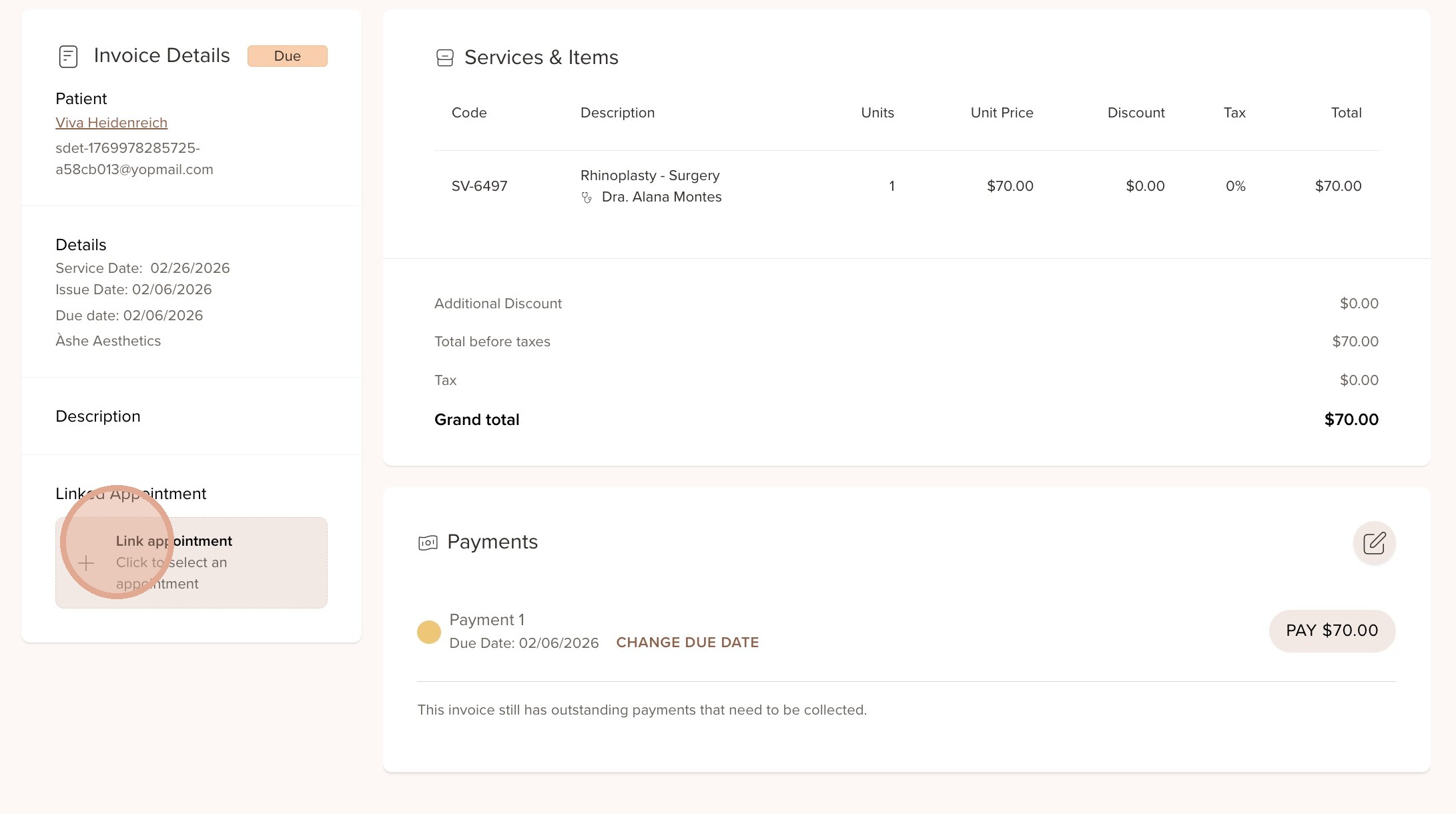Image resolution: width=1456 pixels, height=814 pixels.
Task: Click the Invoice Details document icon
Action: coord(68,57)
